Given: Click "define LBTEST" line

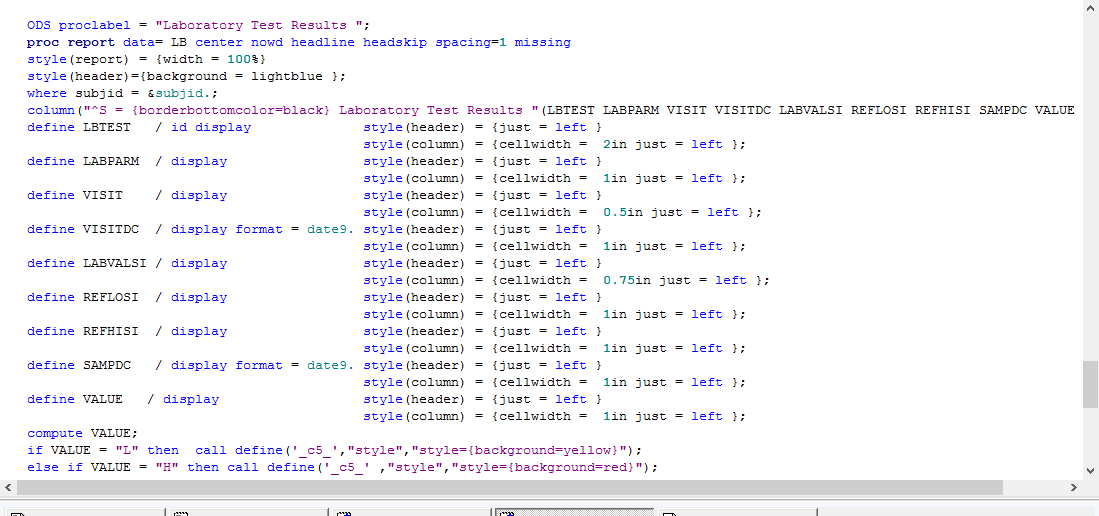Looking at the screenshot, I should pos(78,127).
